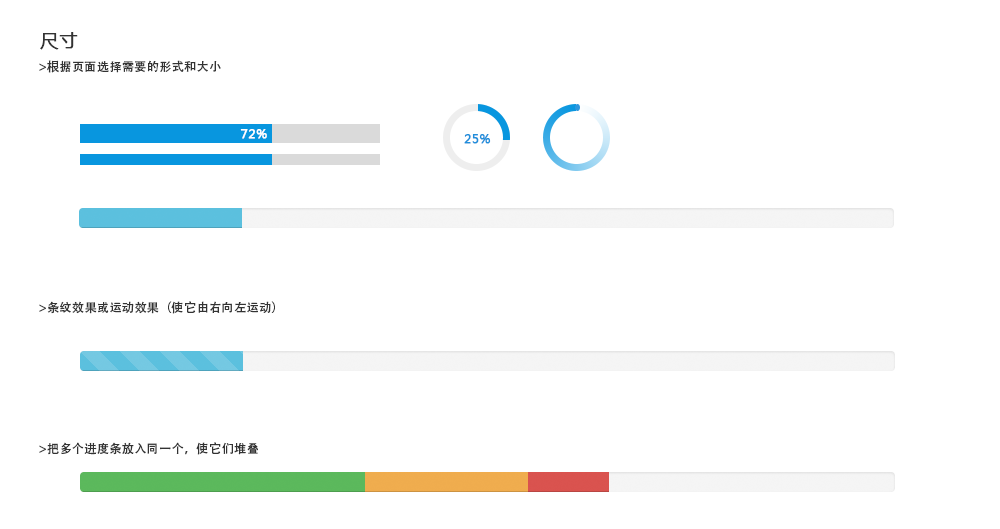This screenshot has height=529, width=1000.
Task: Click the gray part of thin progress bar
Action: tap(326, 160)
